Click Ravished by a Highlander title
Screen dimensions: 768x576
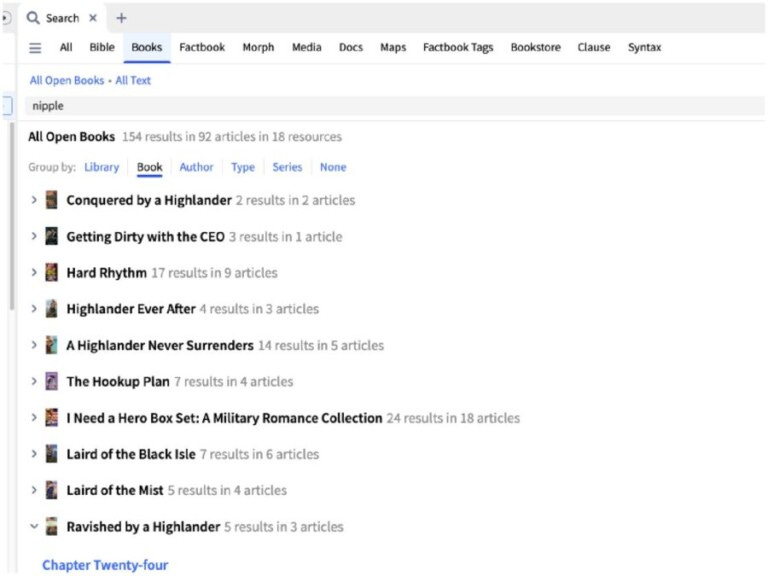[144, 527]
